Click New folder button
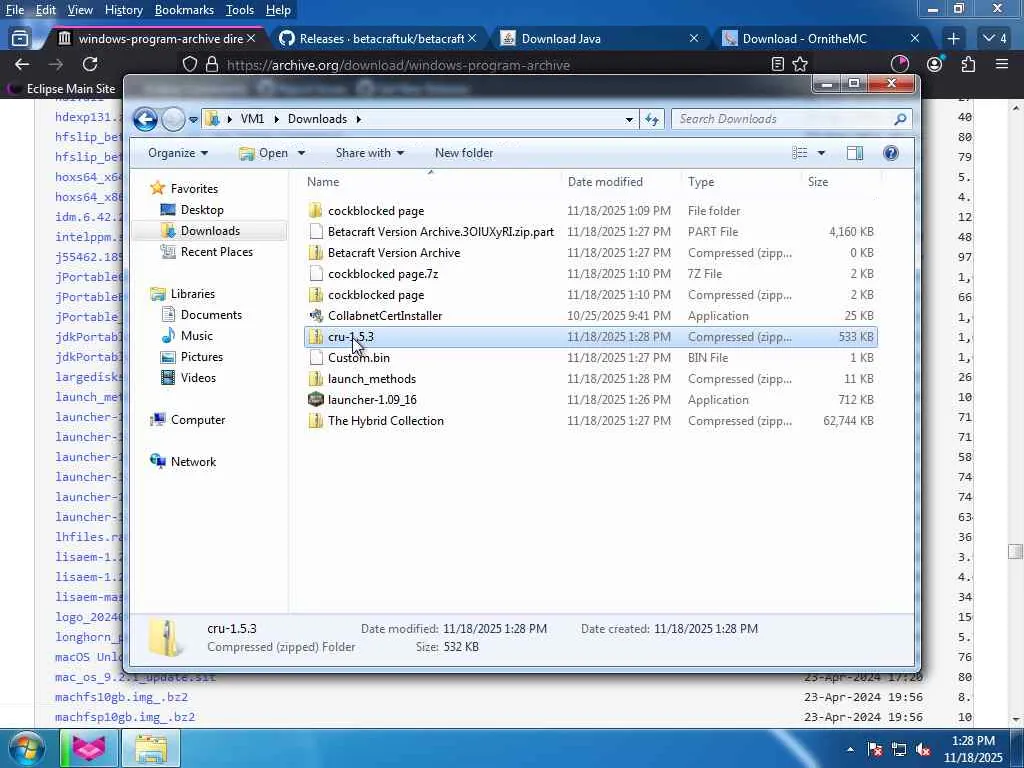This screenshot has height=768, width=1024. point(464,153)
